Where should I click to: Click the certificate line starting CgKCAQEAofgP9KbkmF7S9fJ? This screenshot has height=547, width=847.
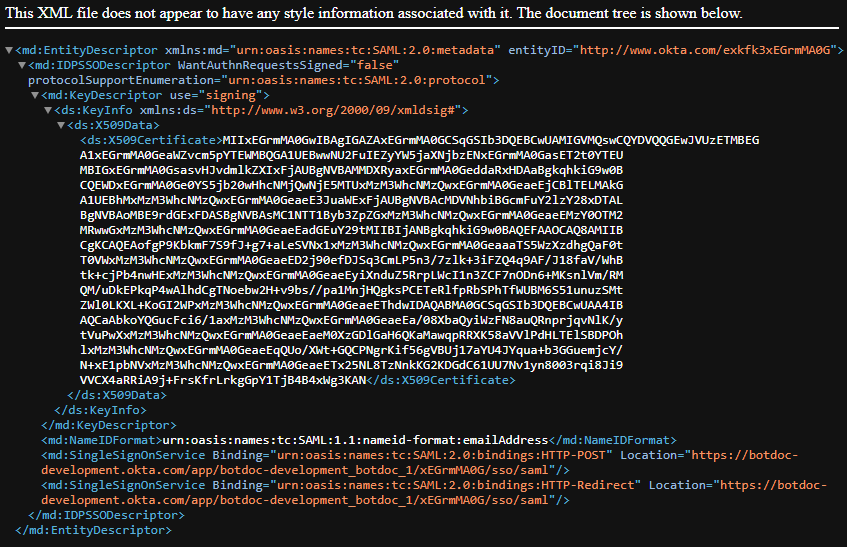coord(351,245)
